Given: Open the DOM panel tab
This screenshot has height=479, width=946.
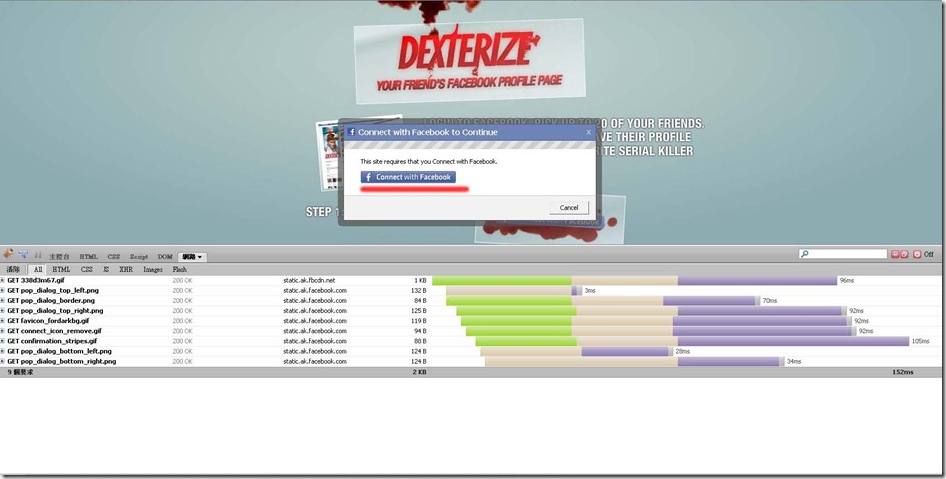Looking at the screenshot, I should coord(165,256).
